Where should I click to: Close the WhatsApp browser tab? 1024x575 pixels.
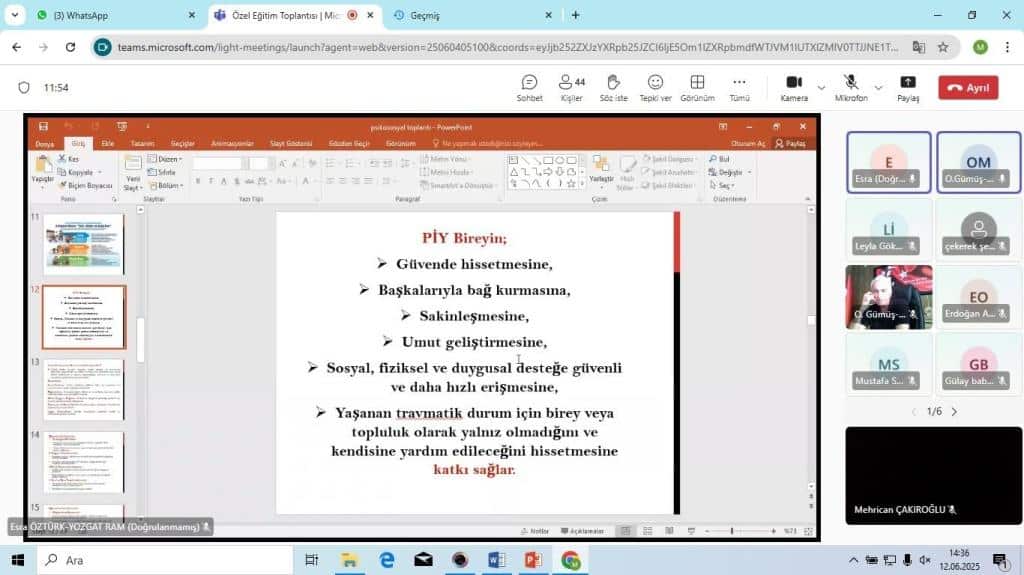pyautogui.click(x=191, y=15)
